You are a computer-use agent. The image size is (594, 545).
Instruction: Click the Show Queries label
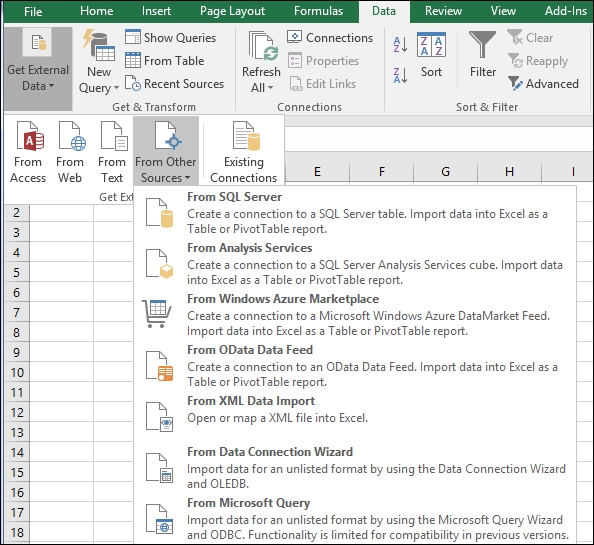[x=180, y=37]
